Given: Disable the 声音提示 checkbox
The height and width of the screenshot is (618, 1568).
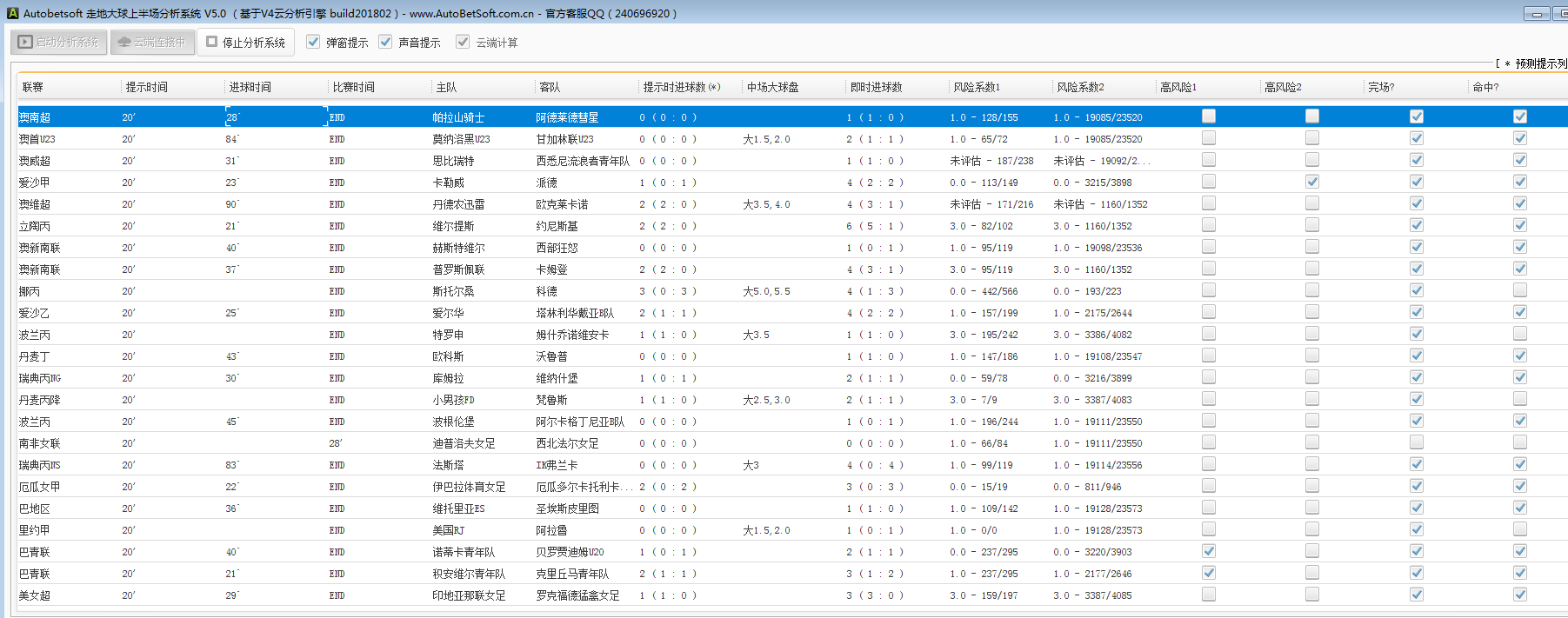Looking at the screenshot, I should point(385,42).
